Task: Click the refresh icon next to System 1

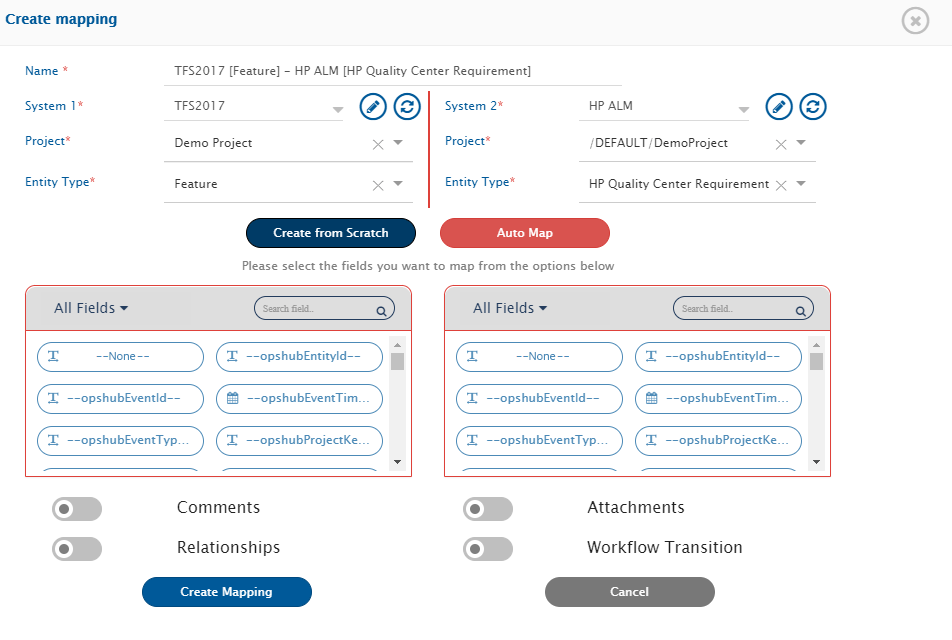Action: coord(406,106)
